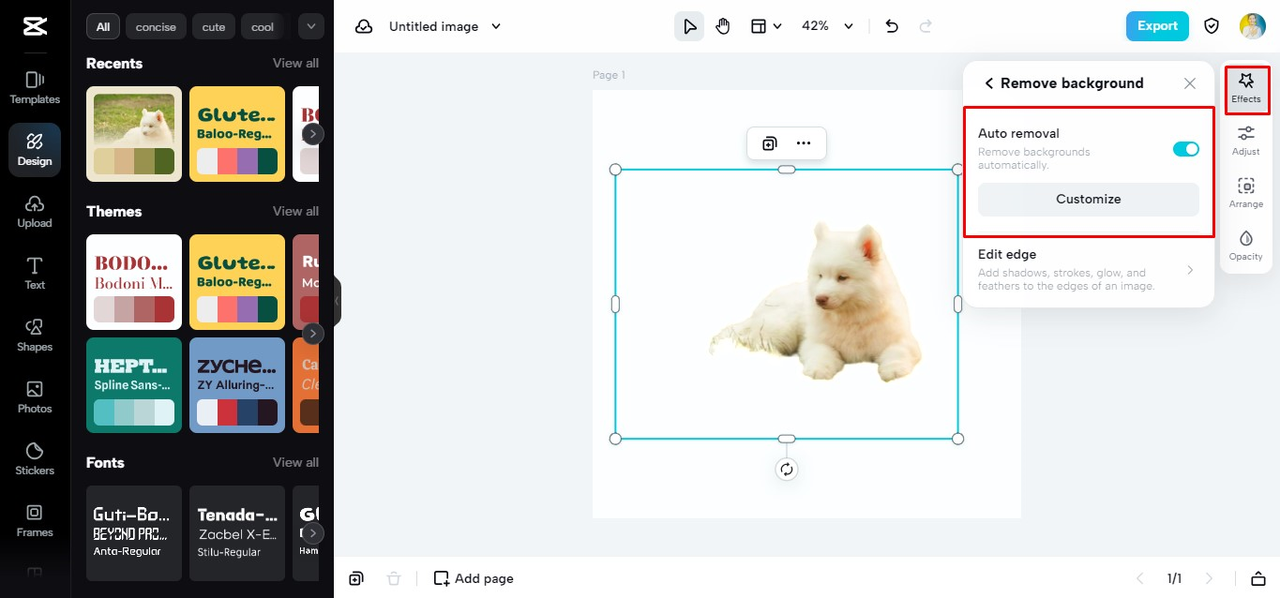Undo the last action

tap(892, 27)
